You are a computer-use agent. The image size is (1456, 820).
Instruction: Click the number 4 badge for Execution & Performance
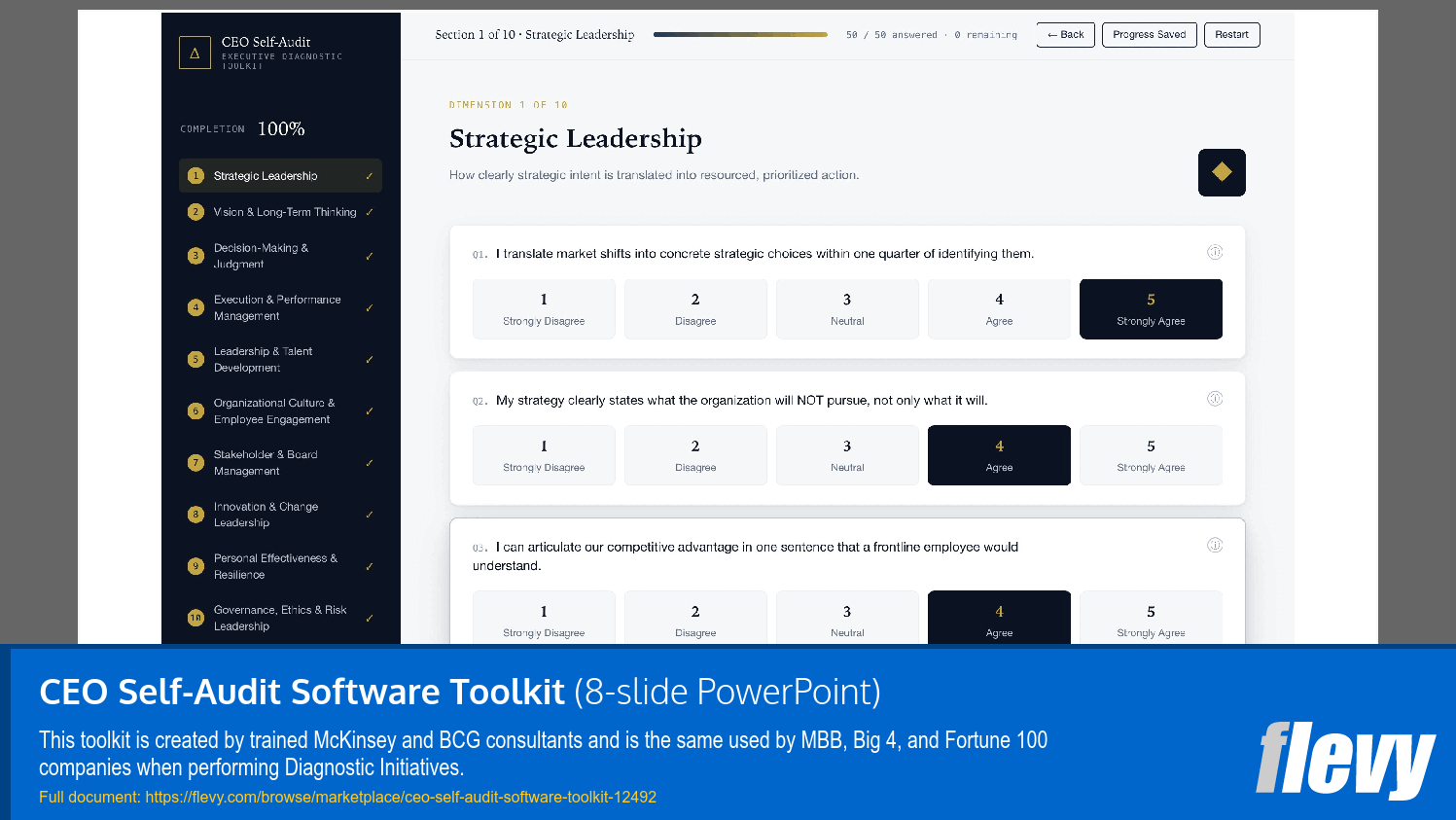pos(195,307)
